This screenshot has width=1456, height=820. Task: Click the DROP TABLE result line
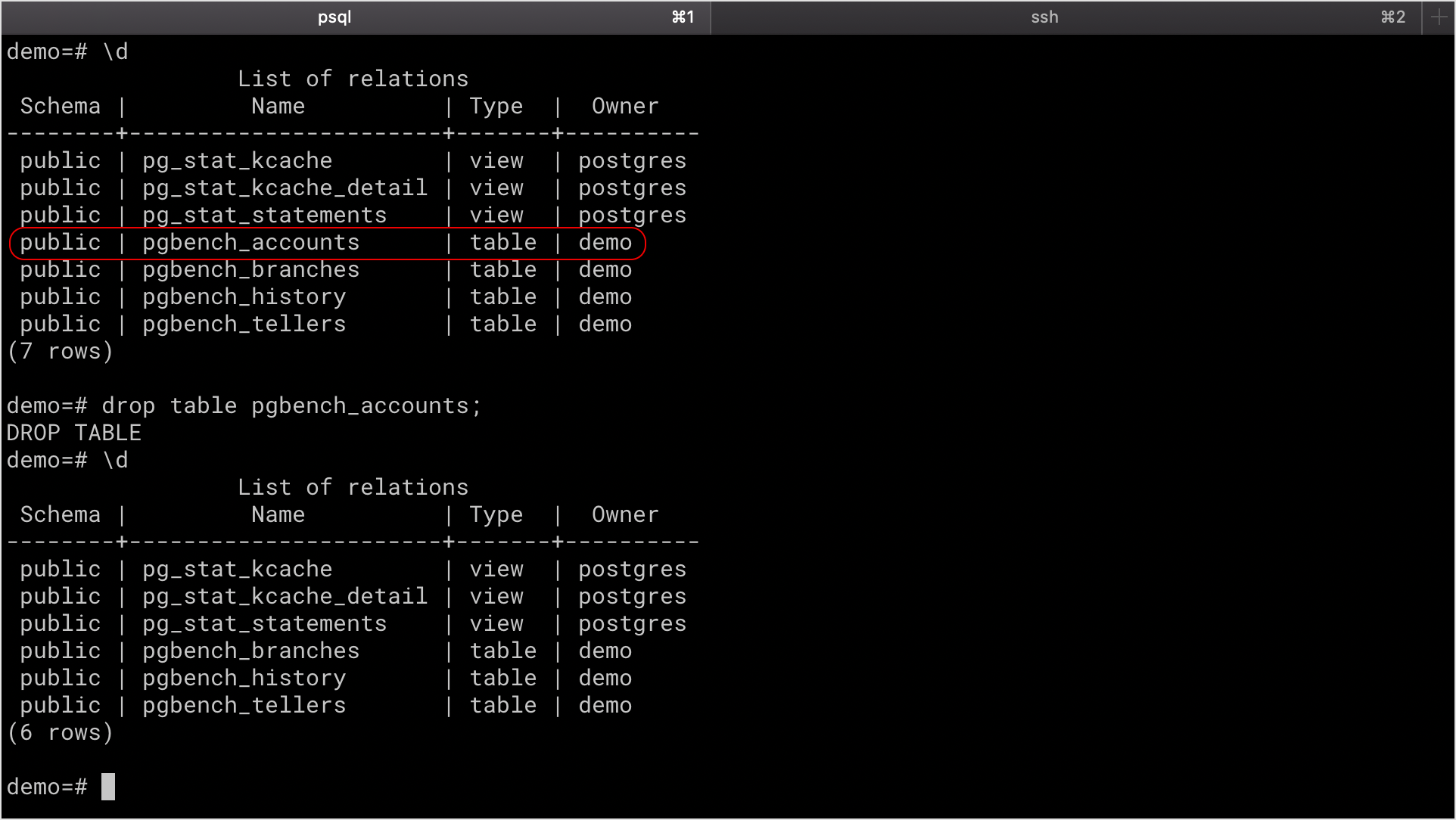click(x=74, y=433)
